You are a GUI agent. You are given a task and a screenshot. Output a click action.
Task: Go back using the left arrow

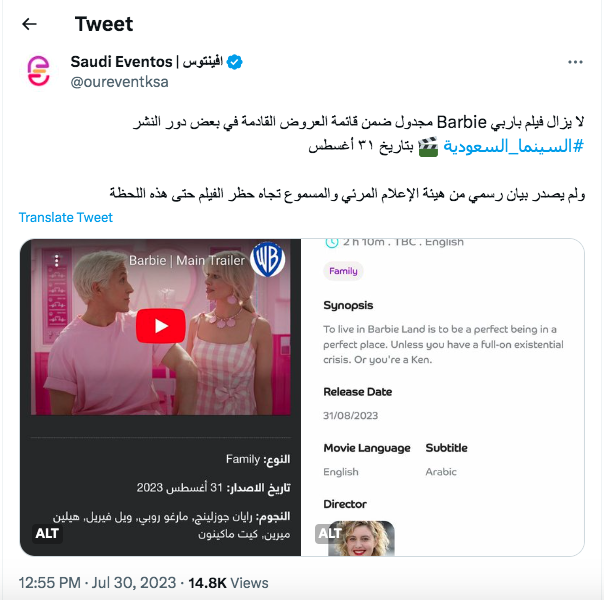click(x=29, y=24)
